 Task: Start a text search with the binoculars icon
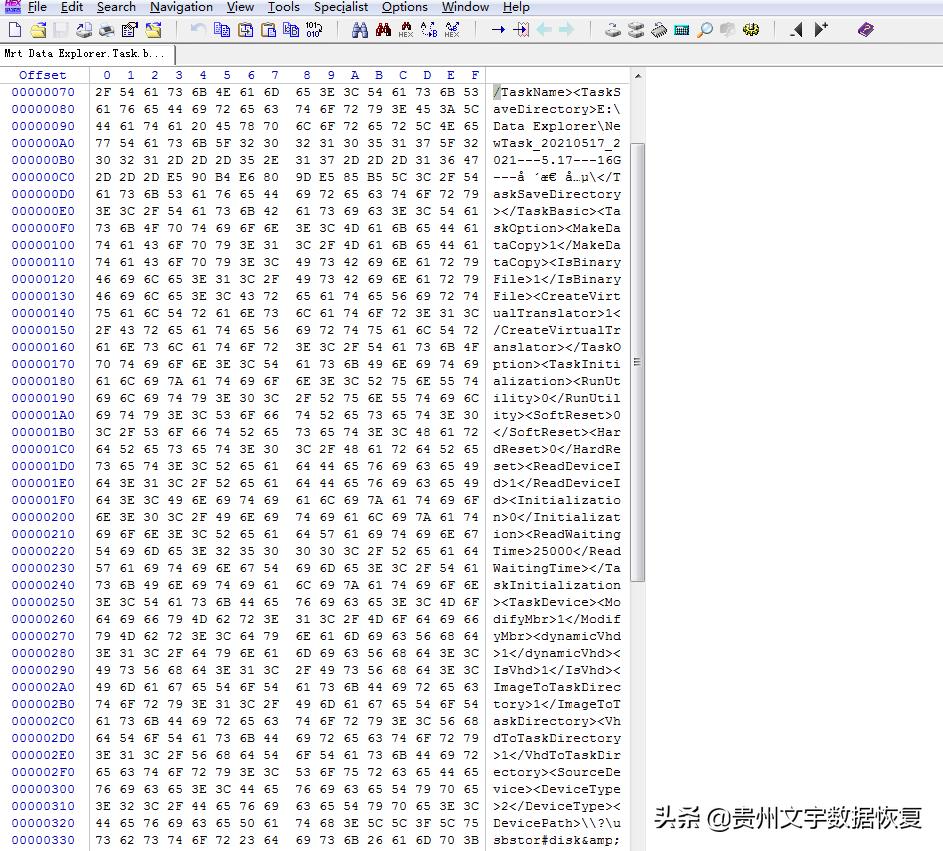(361, 30)
